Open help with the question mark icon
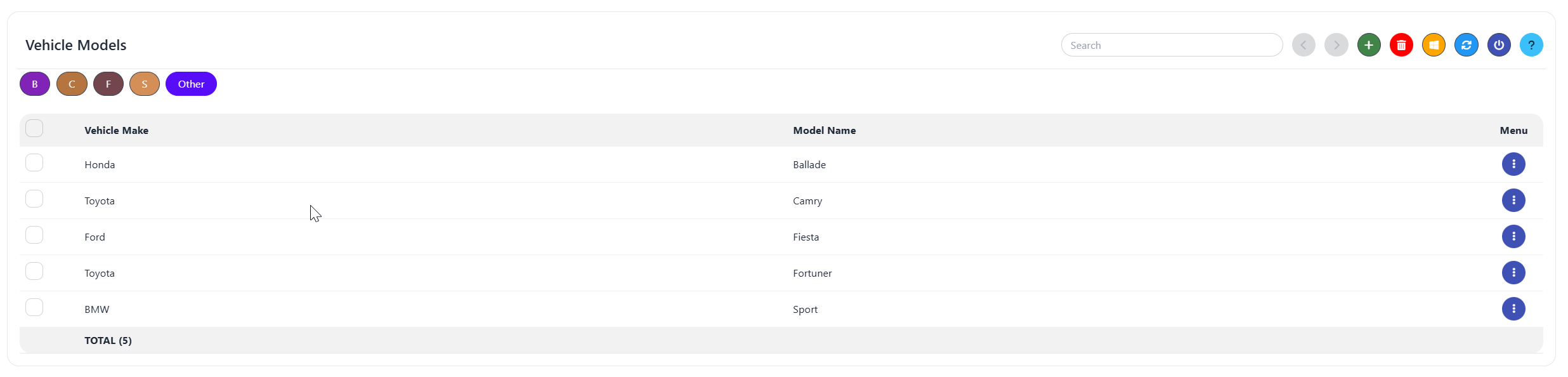The width and height of the screenshot is (1568, 377). tap(1531, 45)
